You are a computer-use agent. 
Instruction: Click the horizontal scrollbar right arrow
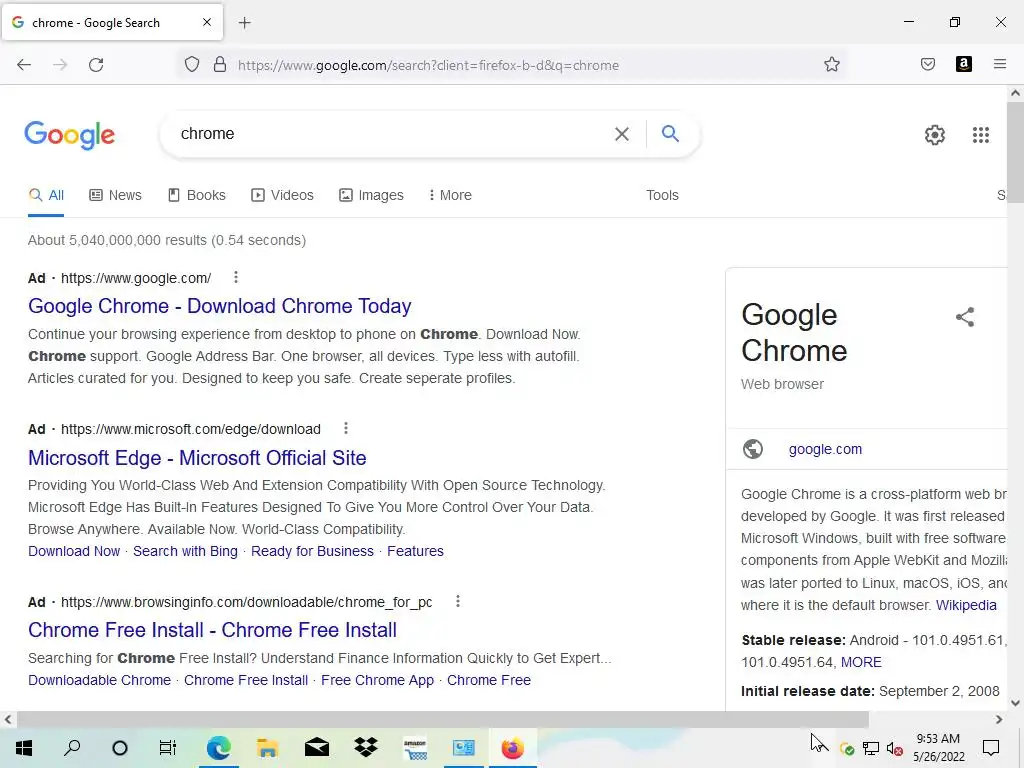tap(999, 719)
